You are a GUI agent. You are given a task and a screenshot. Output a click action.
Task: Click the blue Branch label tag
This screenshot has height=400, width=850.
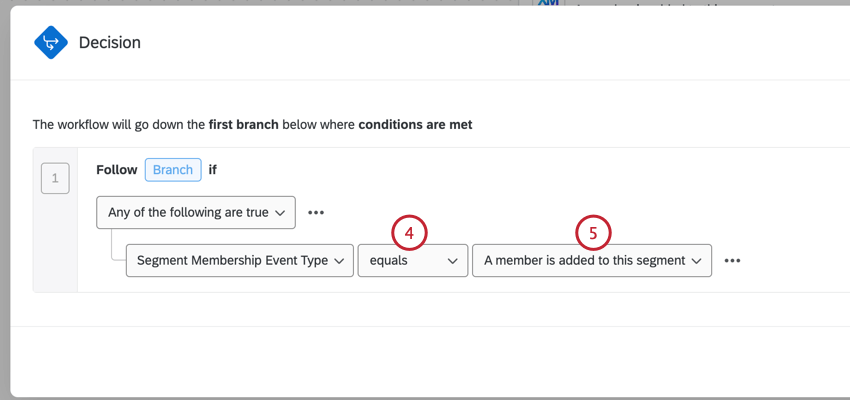[x=173, y=170]
